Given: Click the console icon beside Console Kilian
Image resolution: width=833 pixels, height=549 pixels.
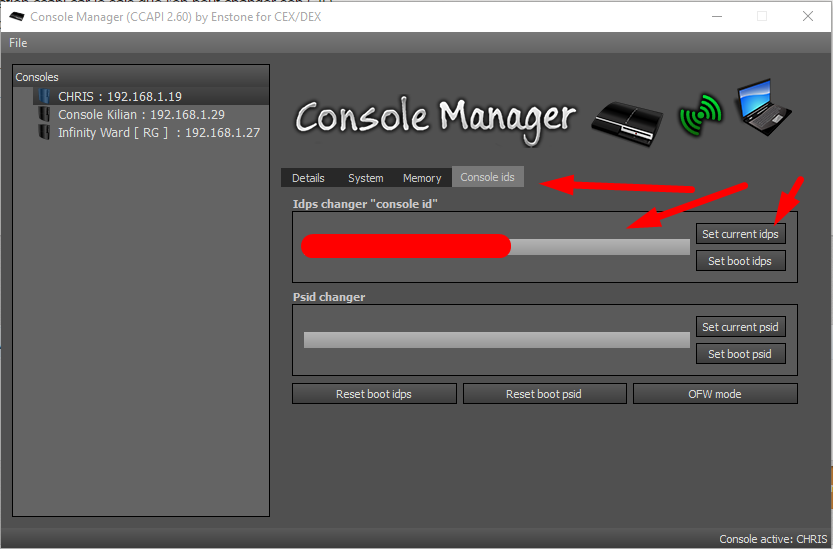Looking at the screenshot, I should click(44, 114).
